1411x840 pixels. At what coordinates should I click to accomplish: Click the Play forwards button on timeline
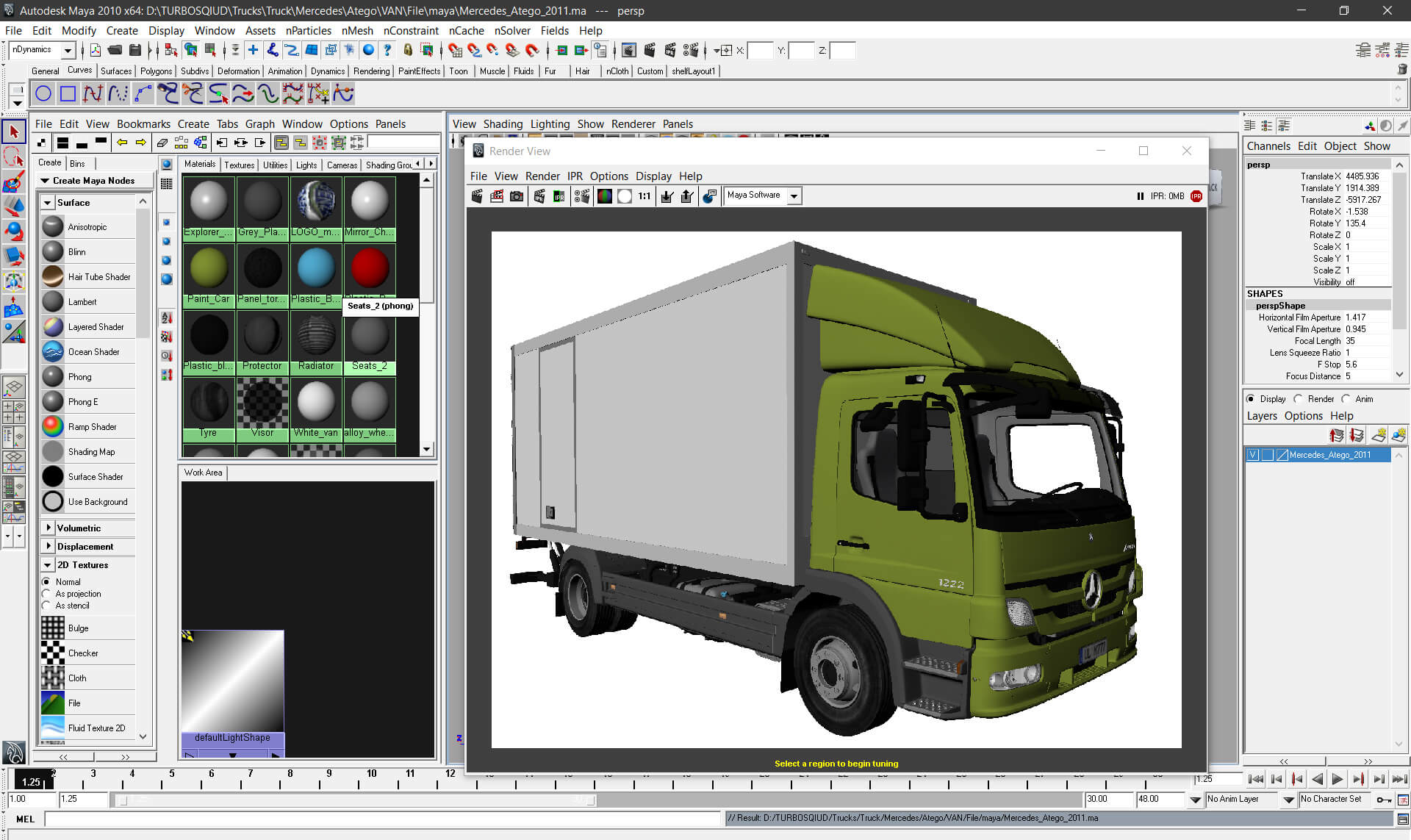1337,779
